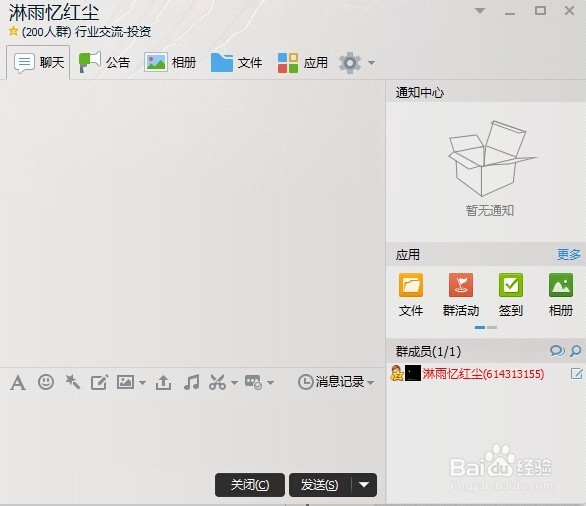Expand the 消息记录 dropdown arrow
586x506 pixels.
point(370,383)
